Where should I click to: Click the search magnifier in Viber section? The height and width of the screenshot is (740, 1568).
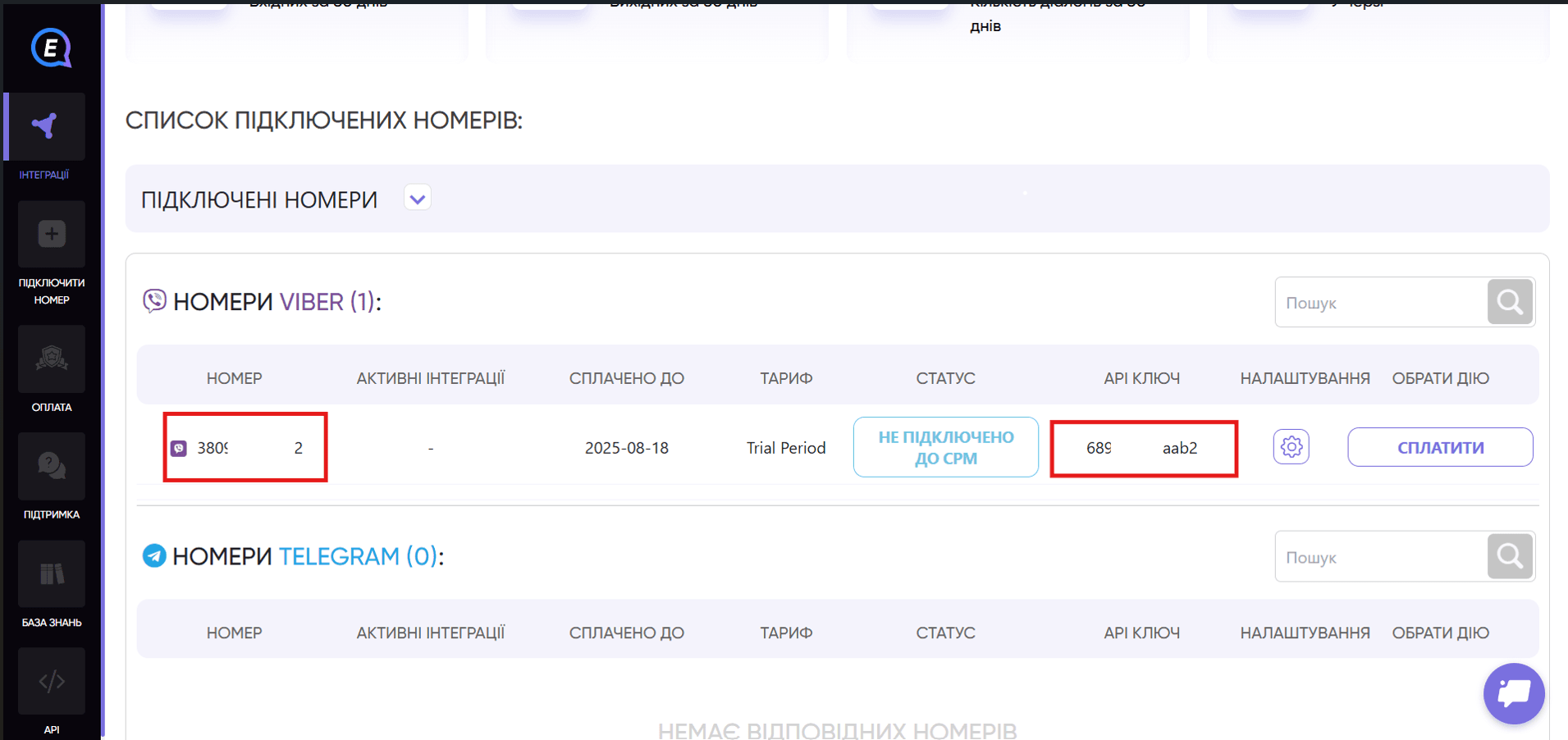point(1510,302)
